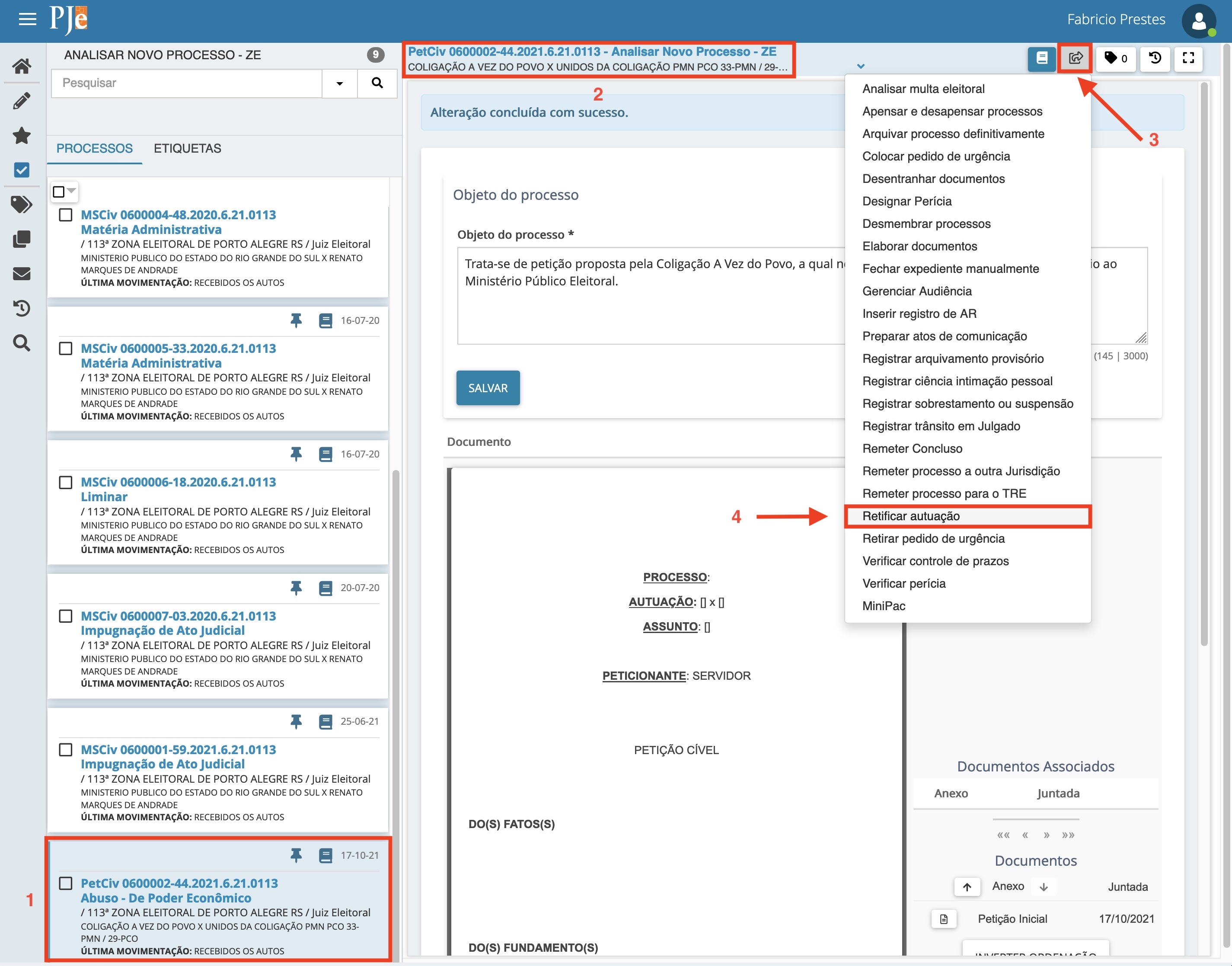This screenshot has height=966, width=1232.
Task: Select Verificar controle de prazos
Action: pos(967,560)
